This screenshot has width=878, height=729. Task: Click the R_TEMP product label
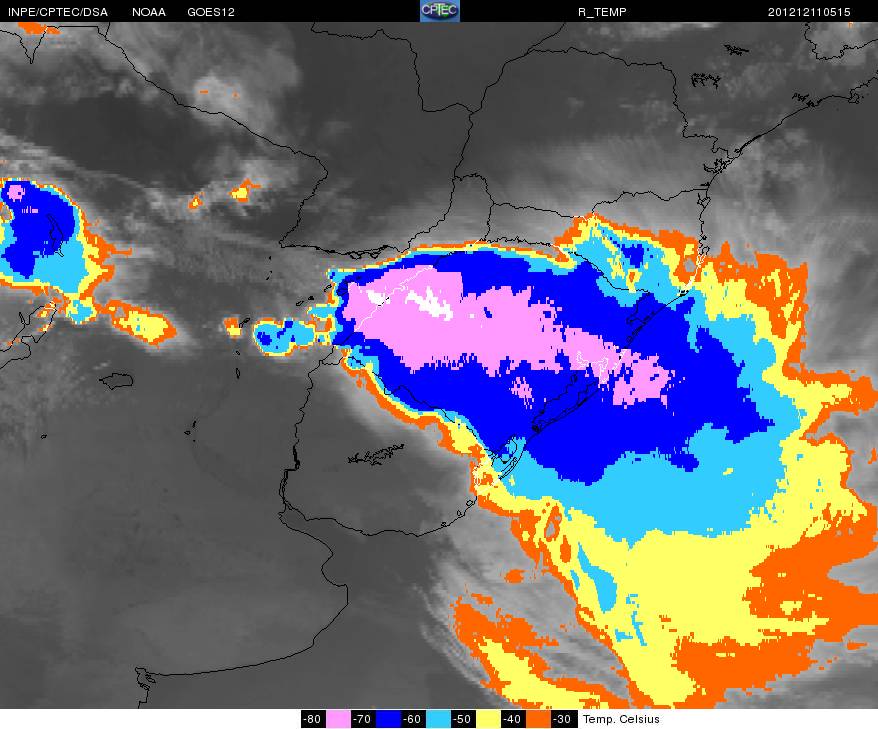point(602,12)
